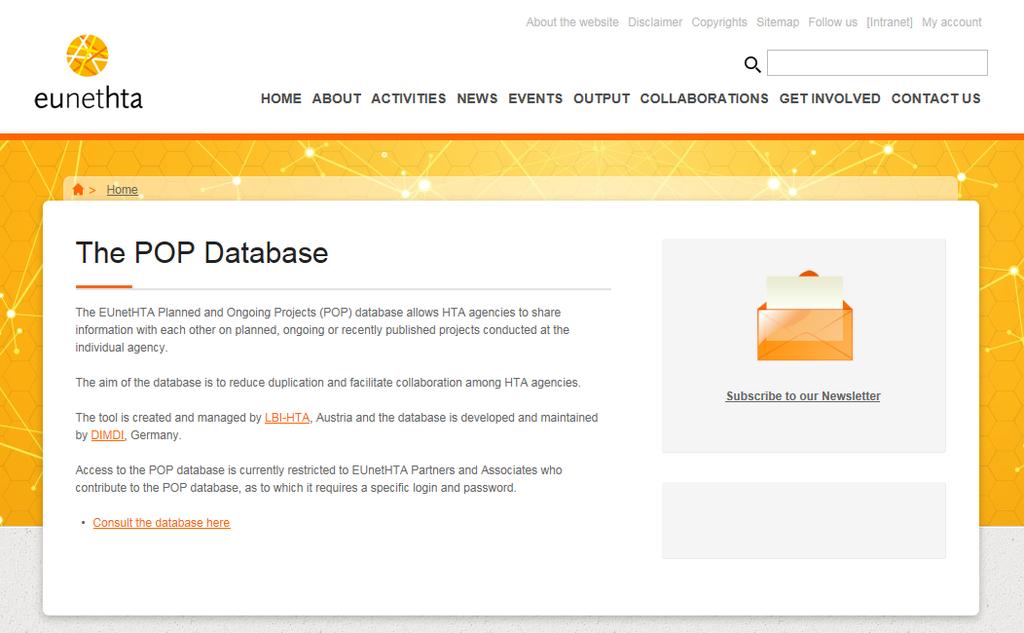Click The POP Database heading

[202, 253]
